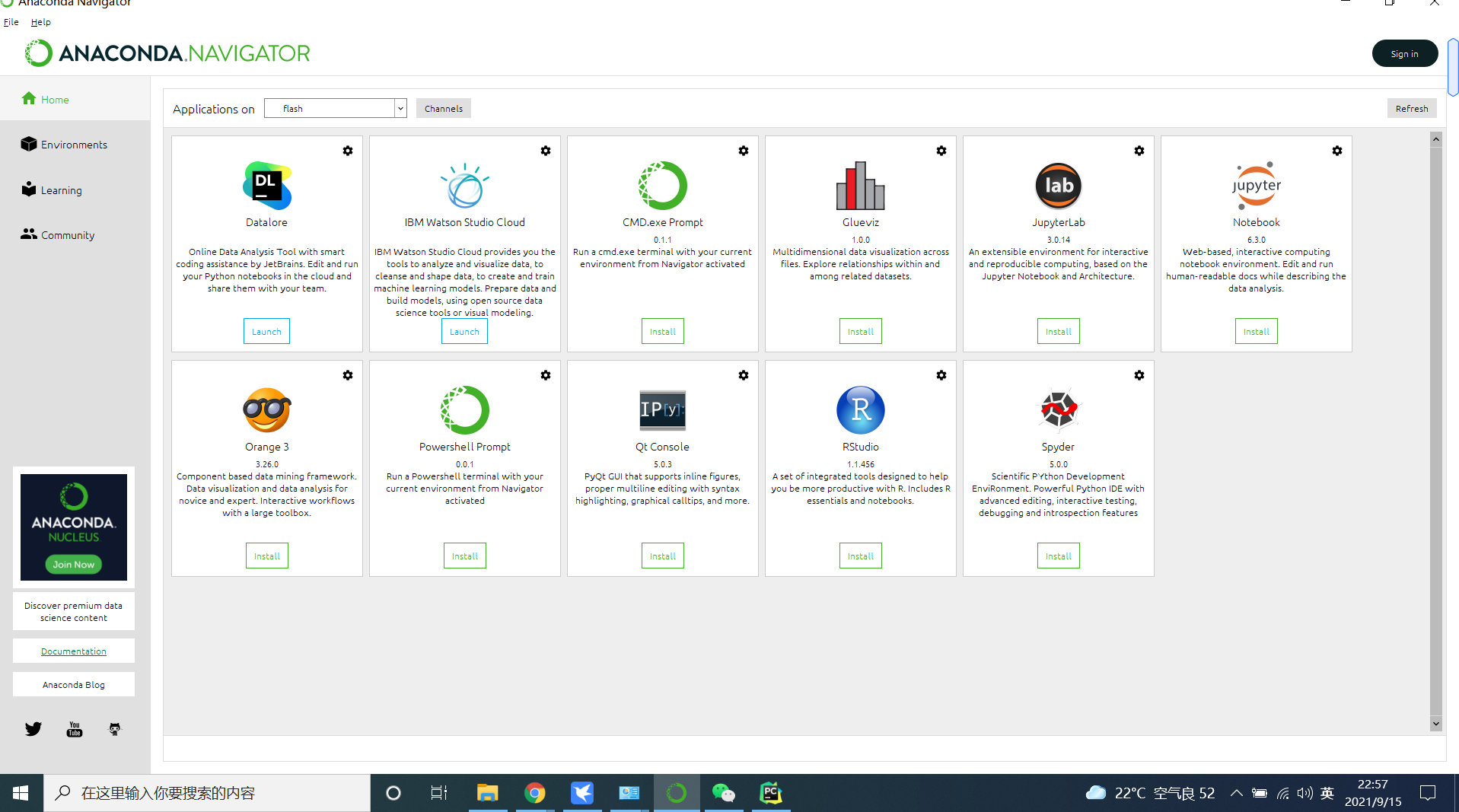The height and width of the screenshot is (812, 1459).
Task: Open settings gear on Powershell Prompt card
Action: pos(546,375)
